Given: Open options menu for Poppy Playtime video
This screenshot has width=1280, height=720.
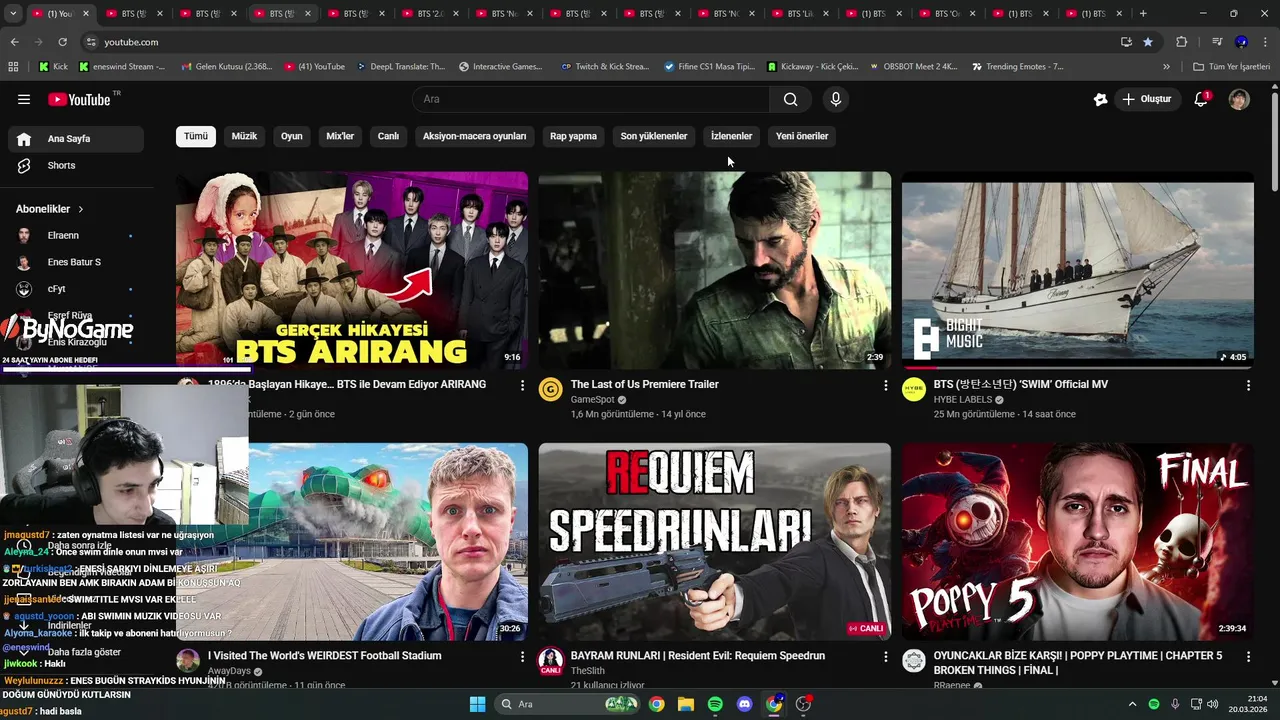Looking at the screenshot, I should coord(1248,657).
